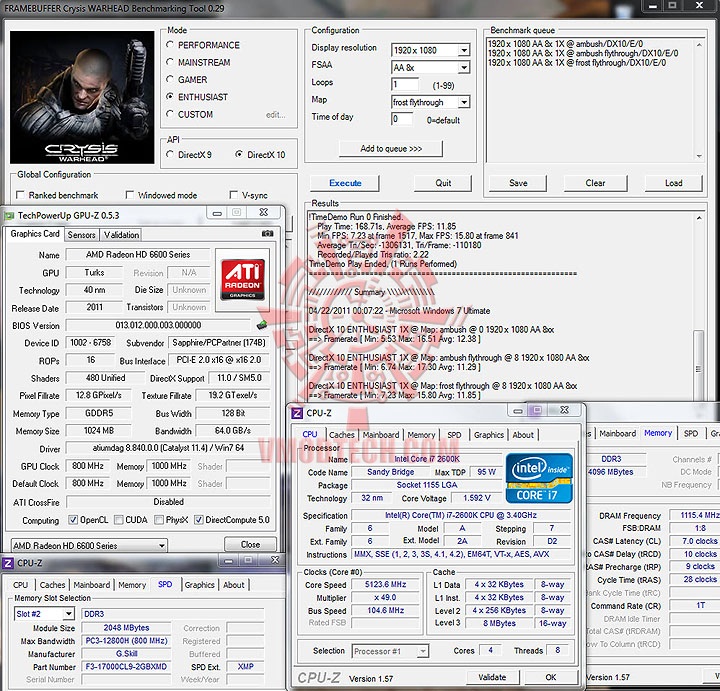Screen dimensions: 720x691
Task: Open the AMD Radeon HD 6600 Series card selector
Action: [x=89, y=545]
